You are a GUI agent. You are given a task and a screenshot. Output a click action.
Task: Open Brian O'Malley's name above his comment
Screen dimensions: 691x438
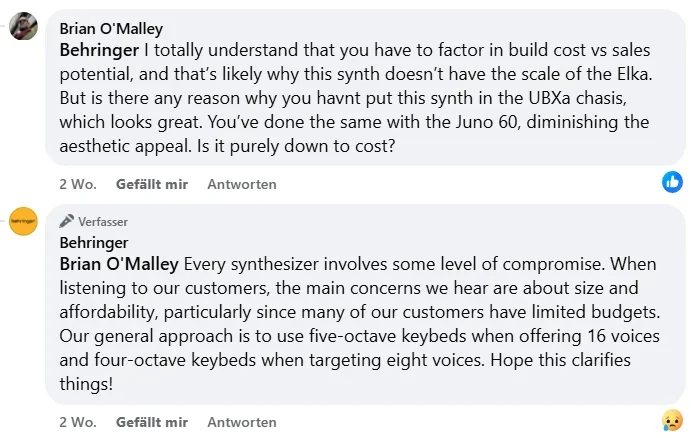point(111,29)
